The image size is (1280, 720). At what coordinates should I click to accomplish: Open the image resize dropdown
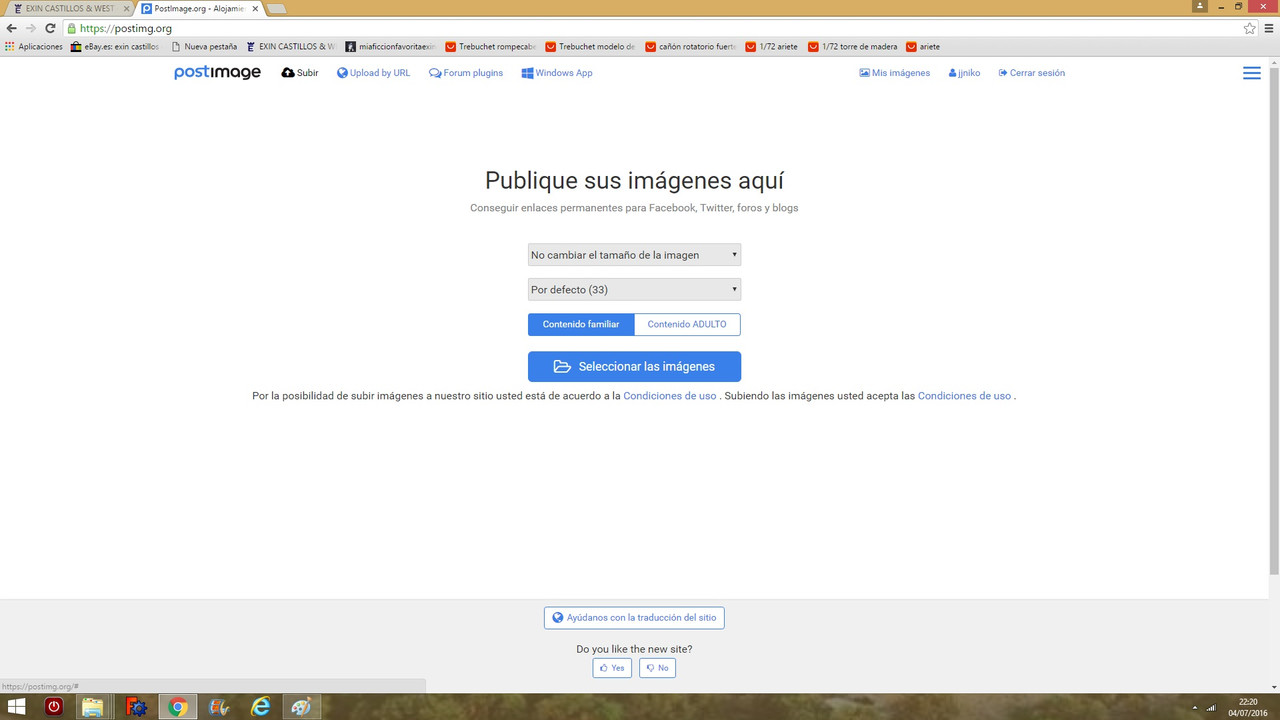(634, 254)
